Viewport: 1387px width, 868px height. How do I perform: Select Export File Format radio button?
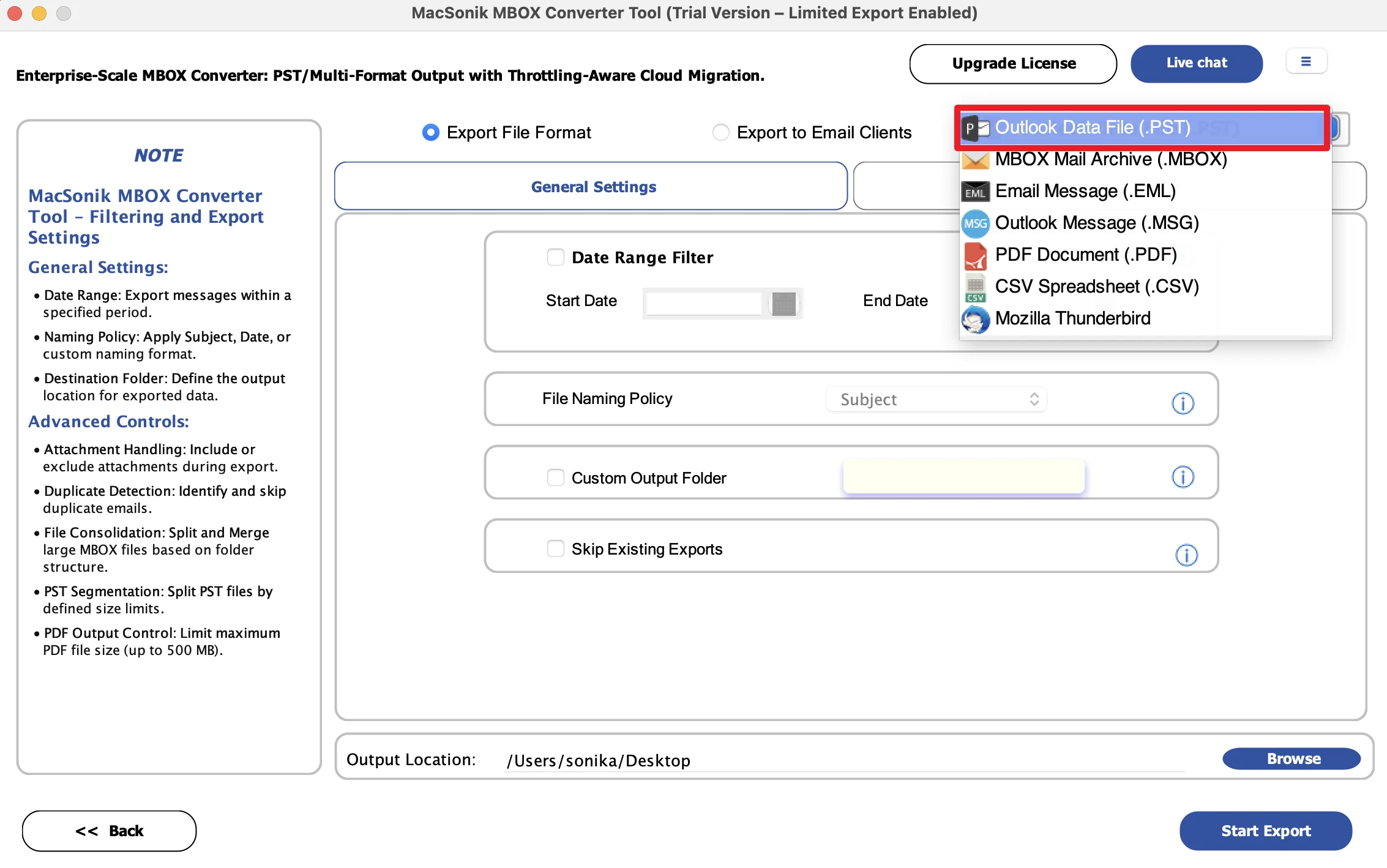tap(431, 132)
